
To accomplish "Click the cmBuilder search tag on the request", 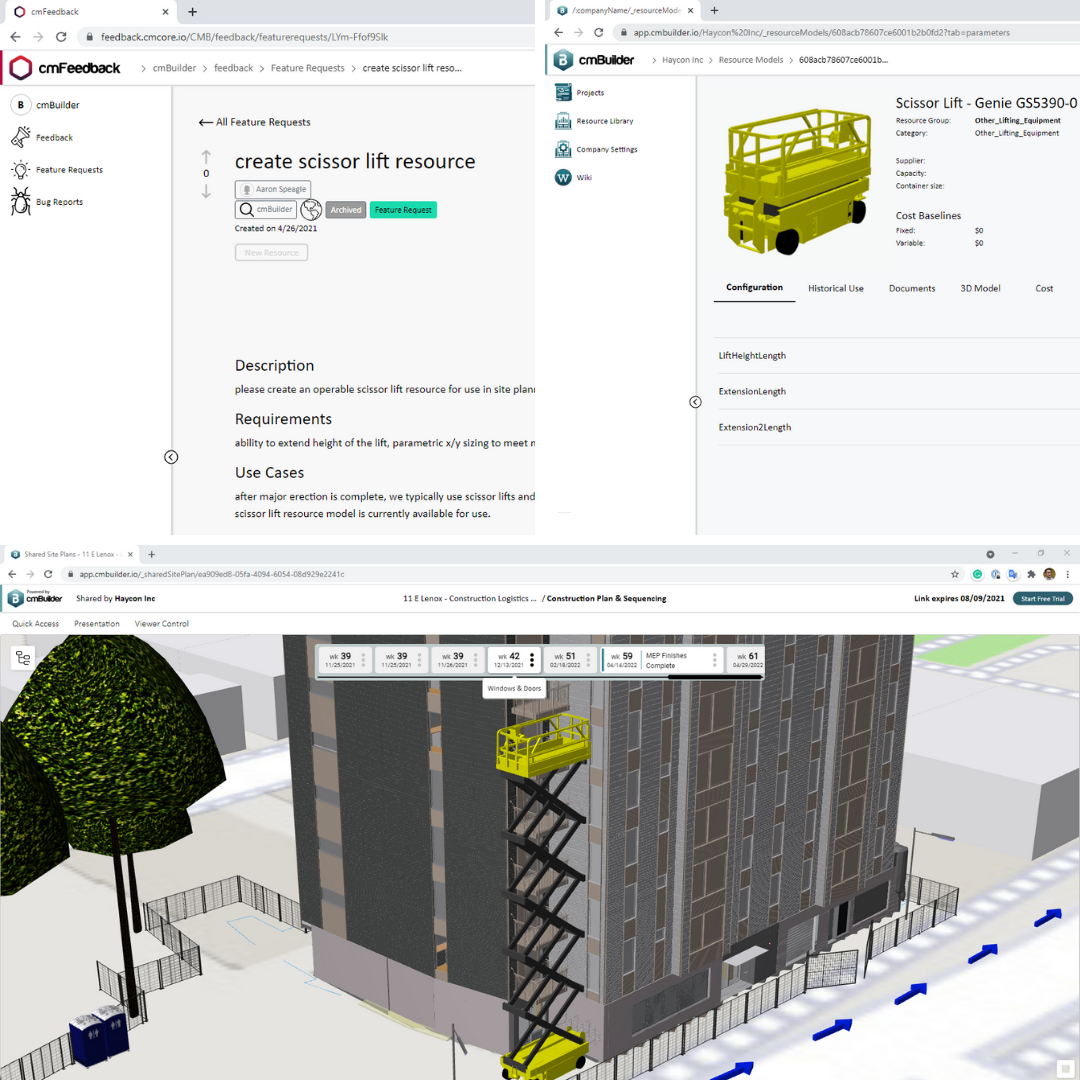I will pos(266,209).
